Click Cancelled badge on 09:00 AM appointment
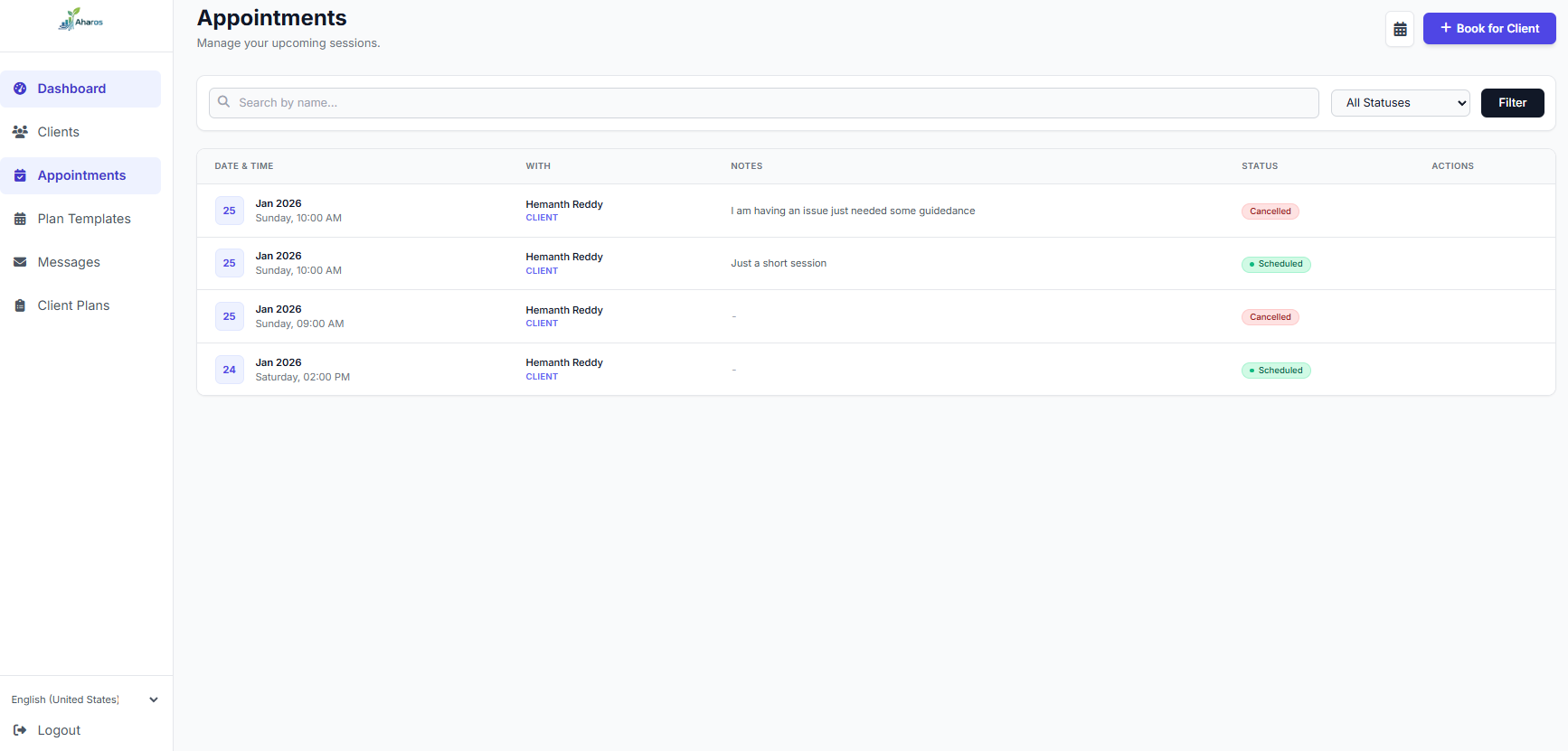 tap(1270, 317)
